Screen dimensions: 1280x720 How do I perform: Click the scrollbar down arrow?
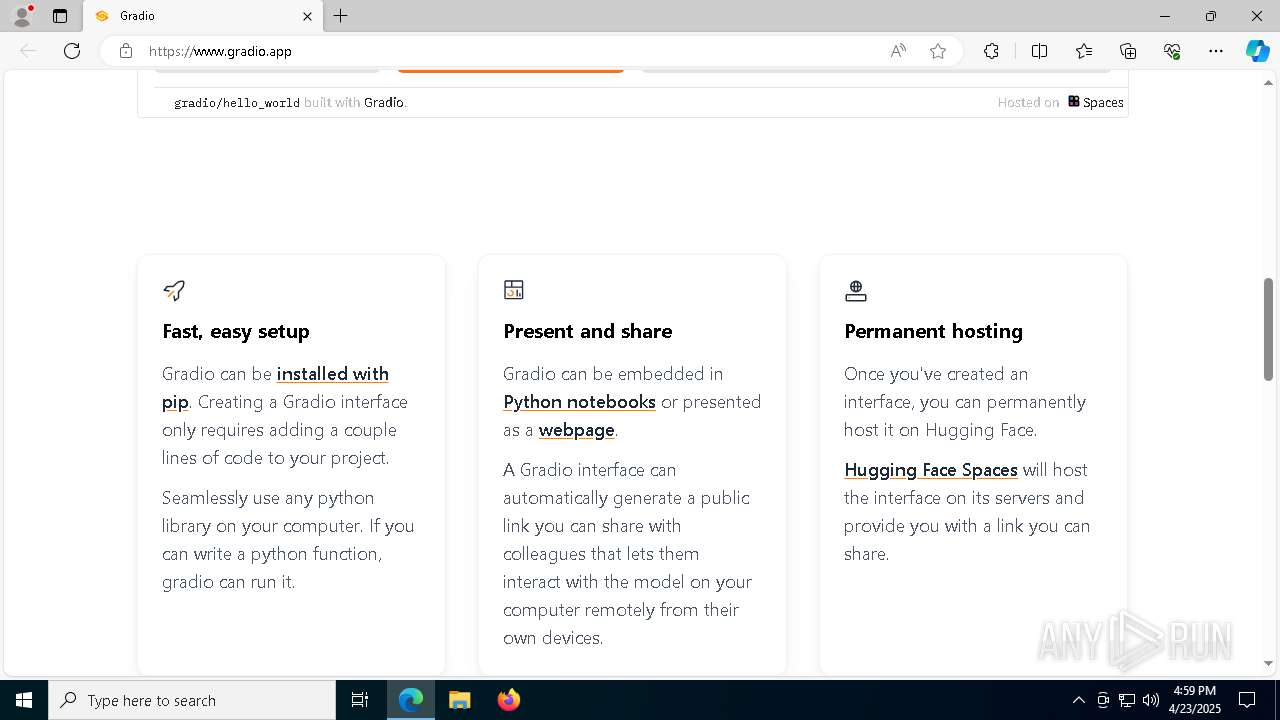pyautogui.click(x=1268, y=663)
